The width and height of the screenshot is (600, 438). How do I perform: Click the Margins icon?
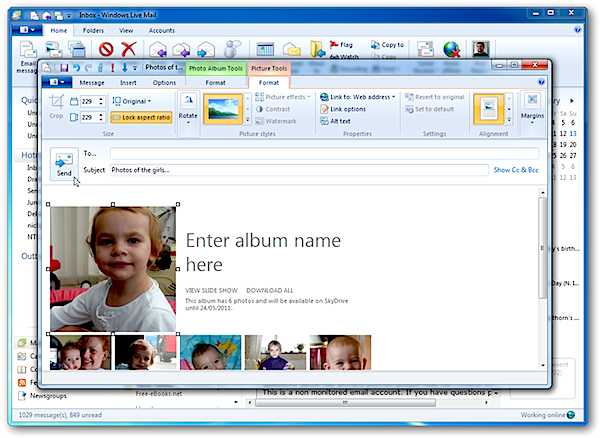point(532,107)
